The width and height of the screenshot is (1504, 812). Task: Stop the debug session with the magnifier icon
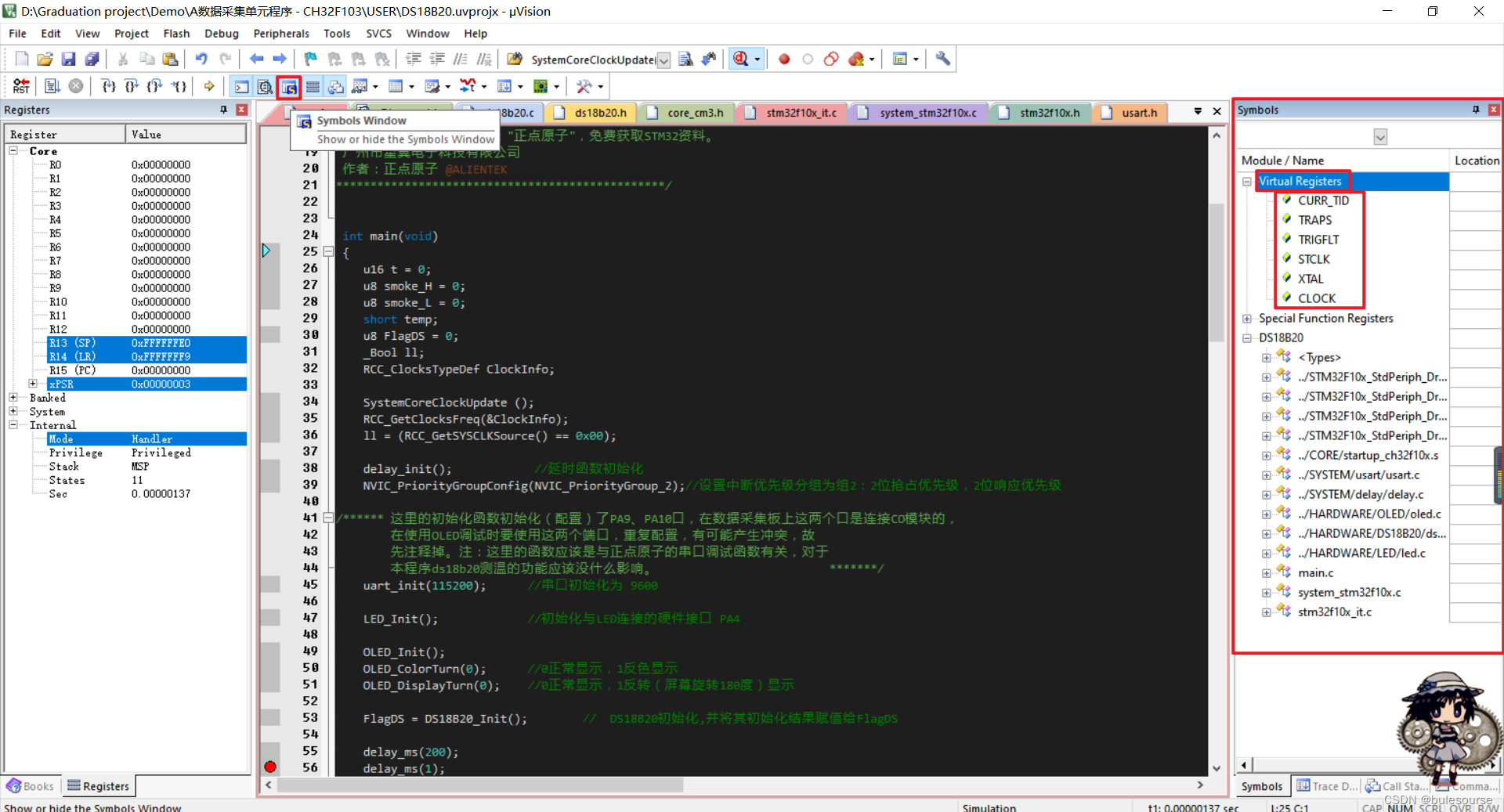click(x=740, y=59)
